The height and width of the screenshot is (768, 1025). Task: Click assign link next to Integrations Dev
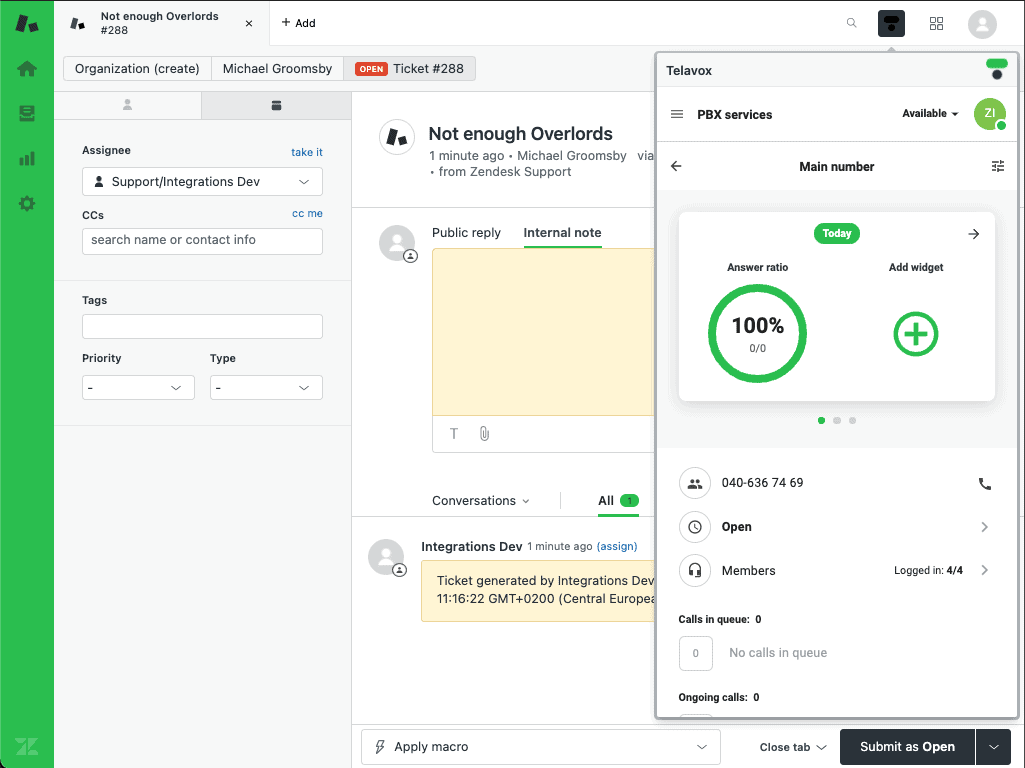(x=616, y=546)
